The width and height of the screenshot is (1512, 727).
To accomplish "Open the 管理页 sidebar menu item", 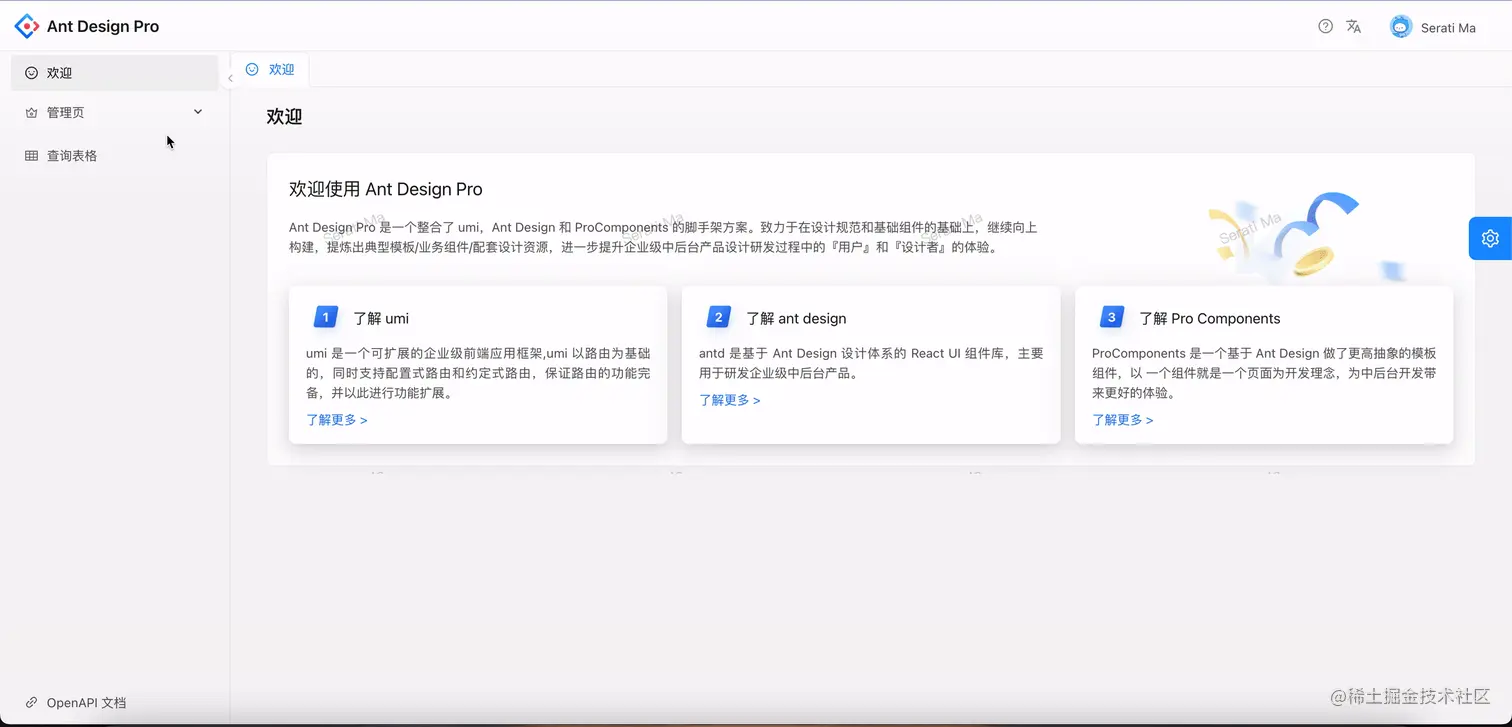I will [x=115, y=113].
